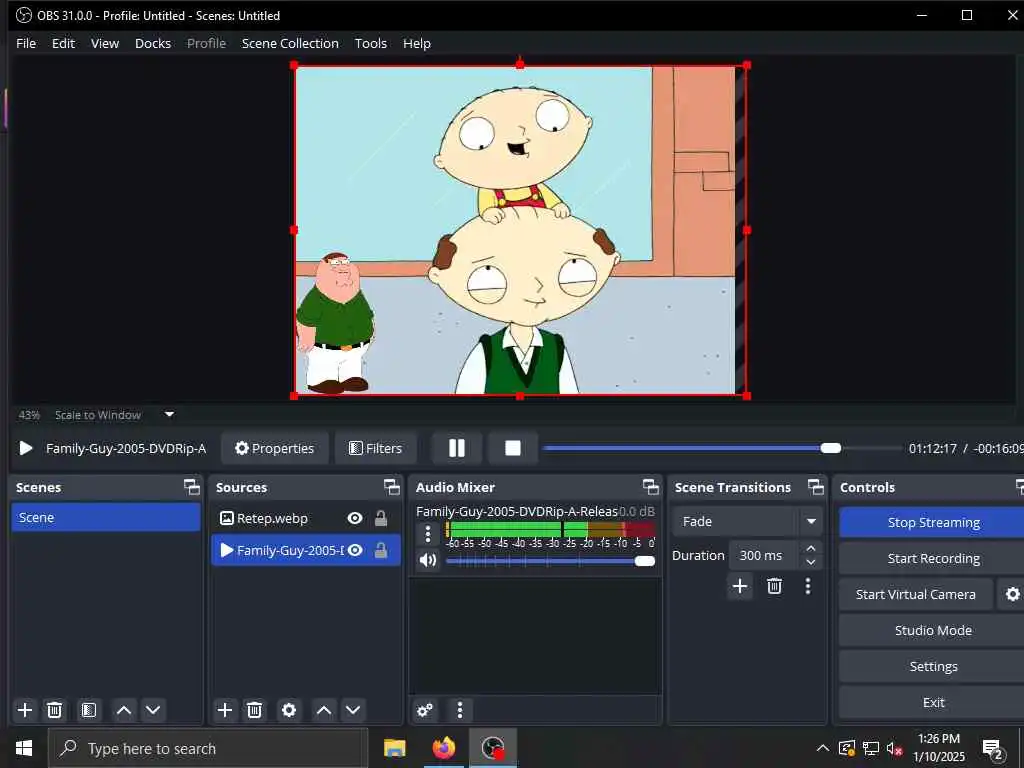Screen dimensions: 1024x768
Task: Open transition properties three-dot menu
Action: [808, 586]
